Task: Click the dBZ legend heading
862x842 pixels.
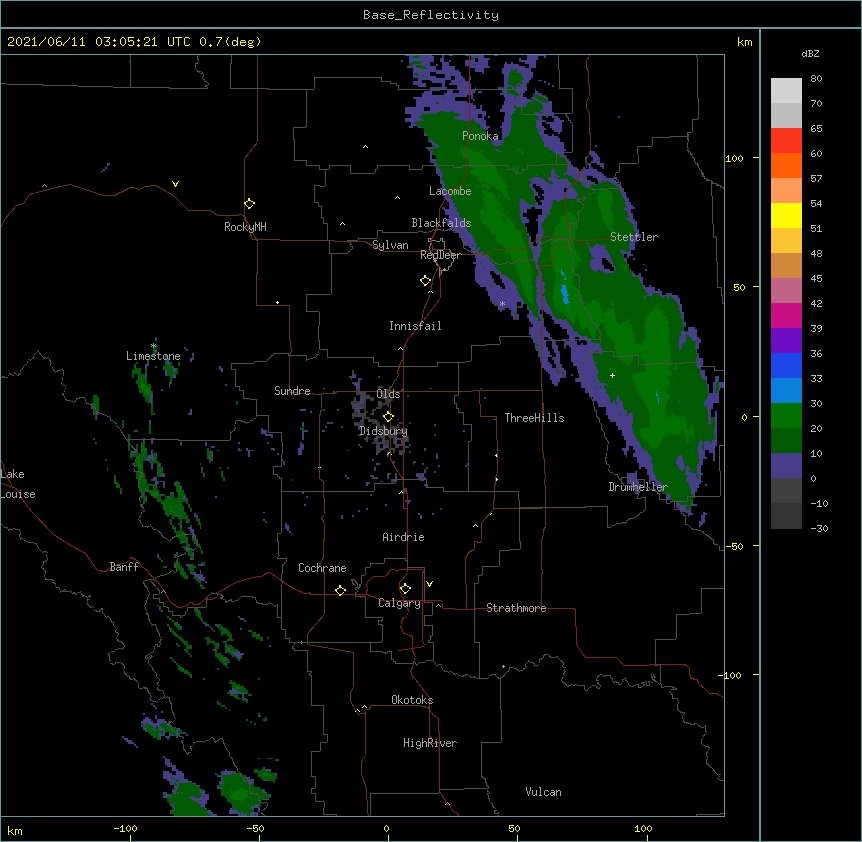Action: [810, 54]
